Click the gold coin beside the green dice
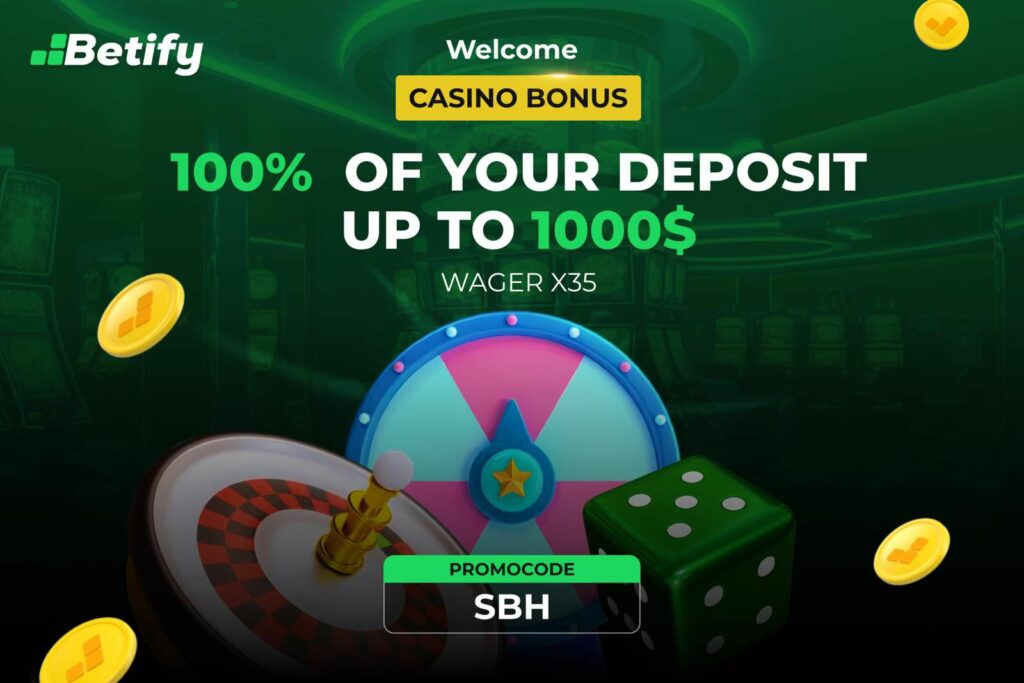Image resolution: width=1024 pixels, height=683 pixels. pos(912,551)
